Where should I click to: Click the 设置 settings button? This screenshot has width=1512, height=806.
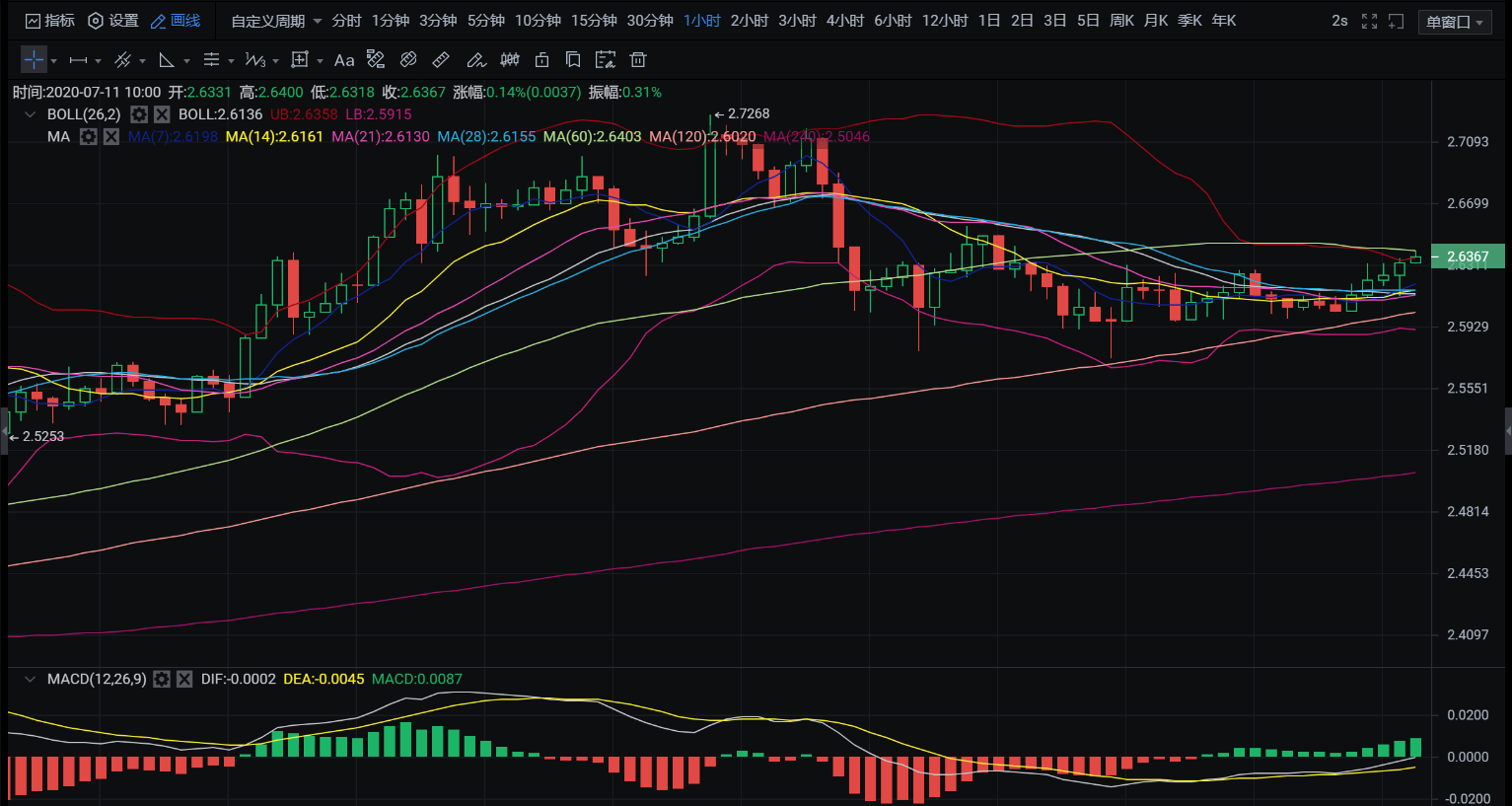point(113,21)
